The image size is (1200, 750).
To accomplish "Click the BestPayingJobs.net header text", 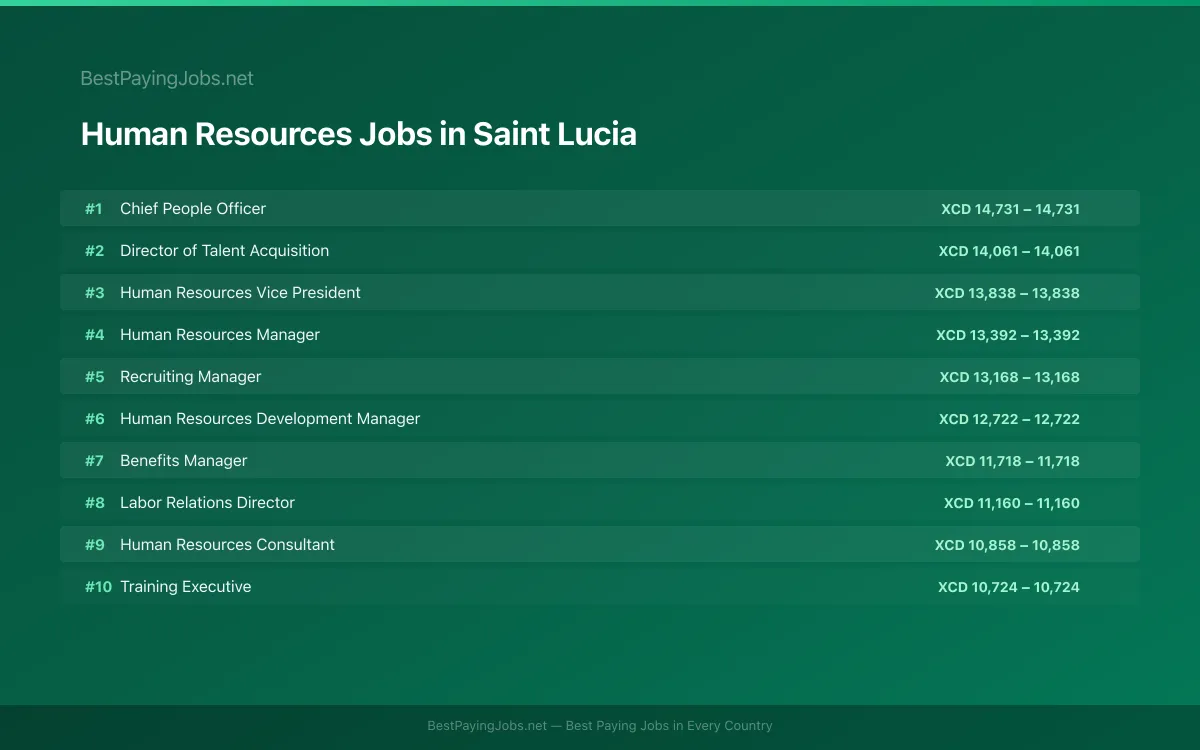I will (167, 78).
